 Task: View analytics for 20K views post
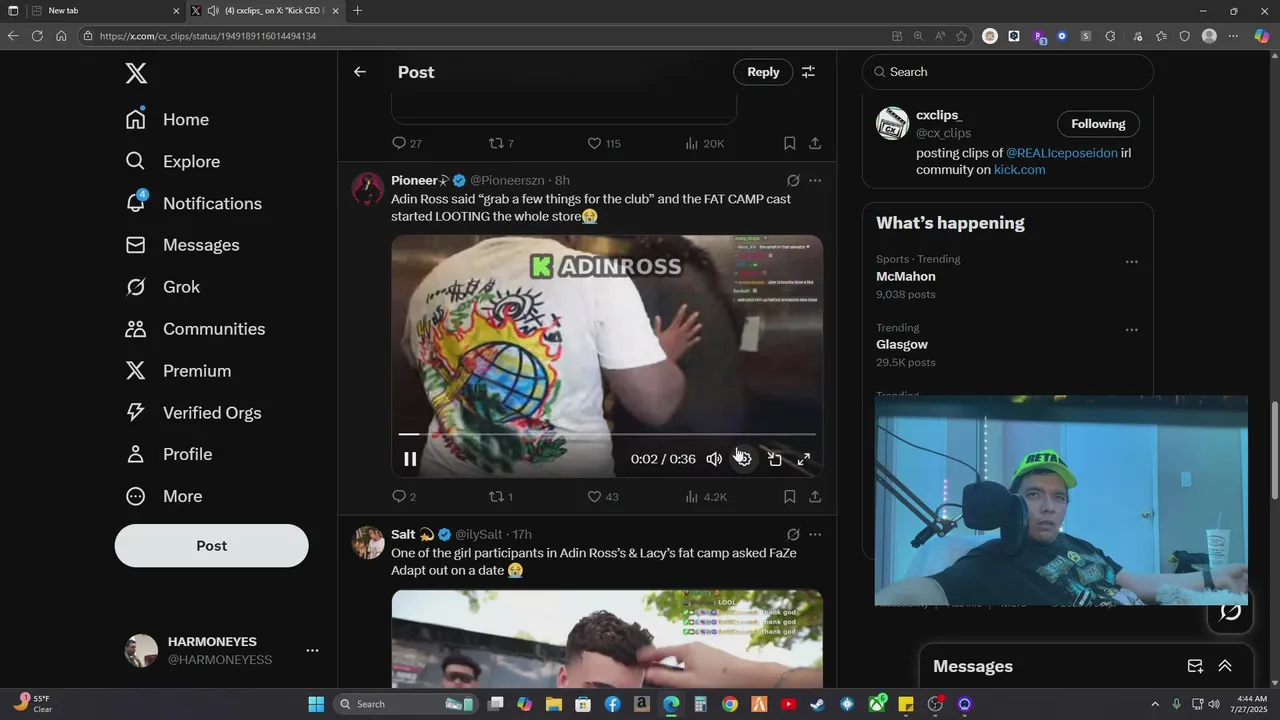pos(704,143)
